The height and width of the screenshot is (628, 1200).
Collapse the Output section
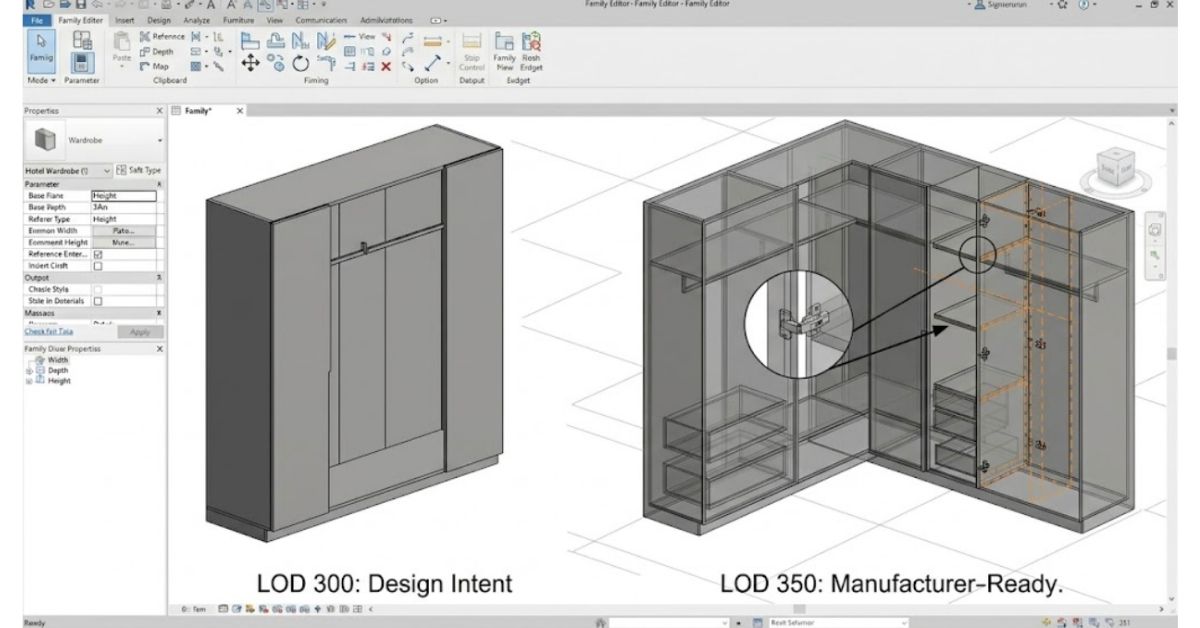[159, 278]
